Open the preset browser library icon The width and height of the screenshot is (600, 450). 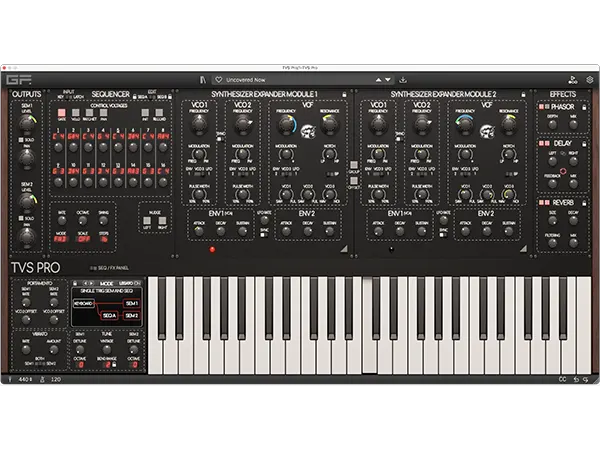(203, 80)
